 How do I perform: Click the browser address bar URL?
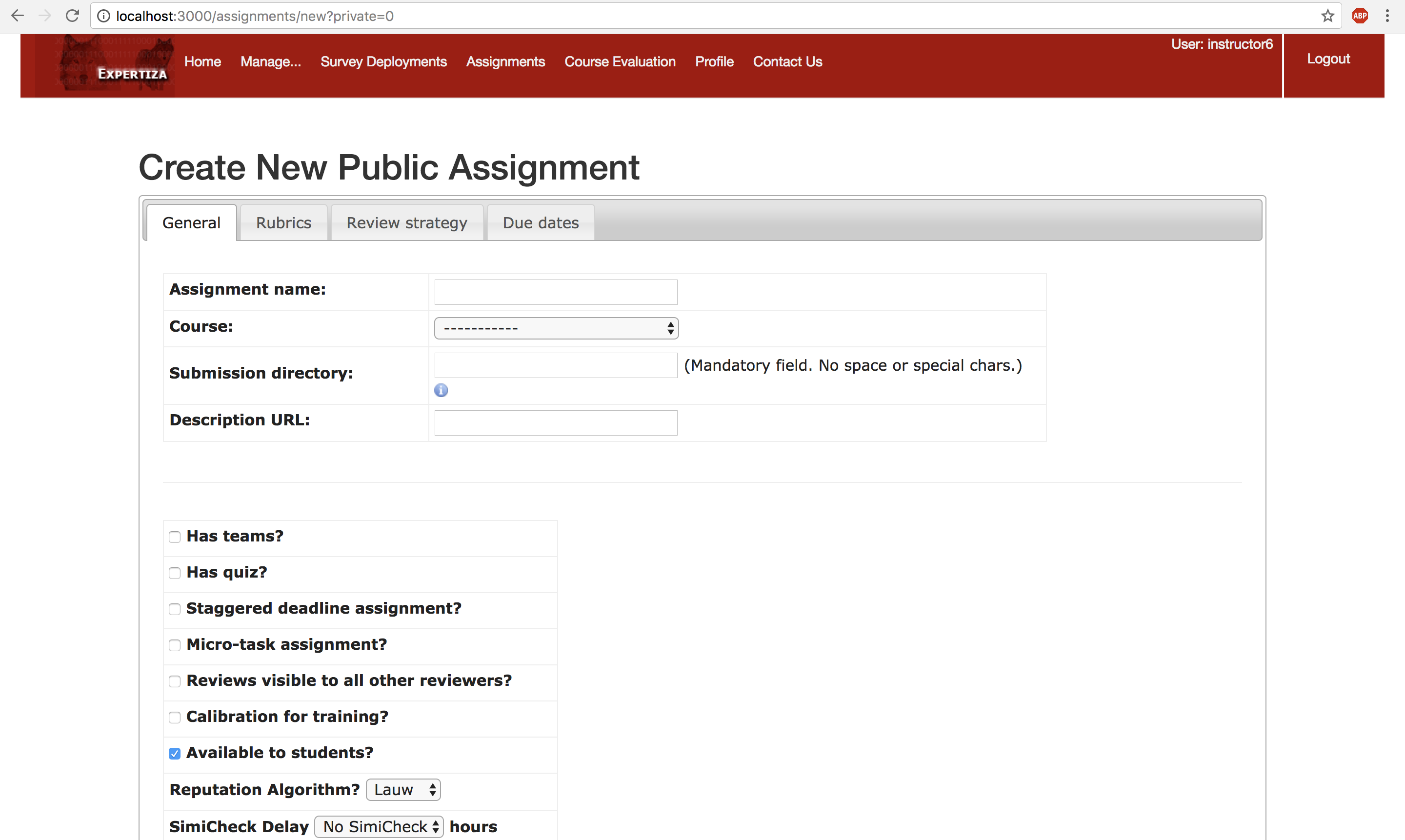[255, 16]
